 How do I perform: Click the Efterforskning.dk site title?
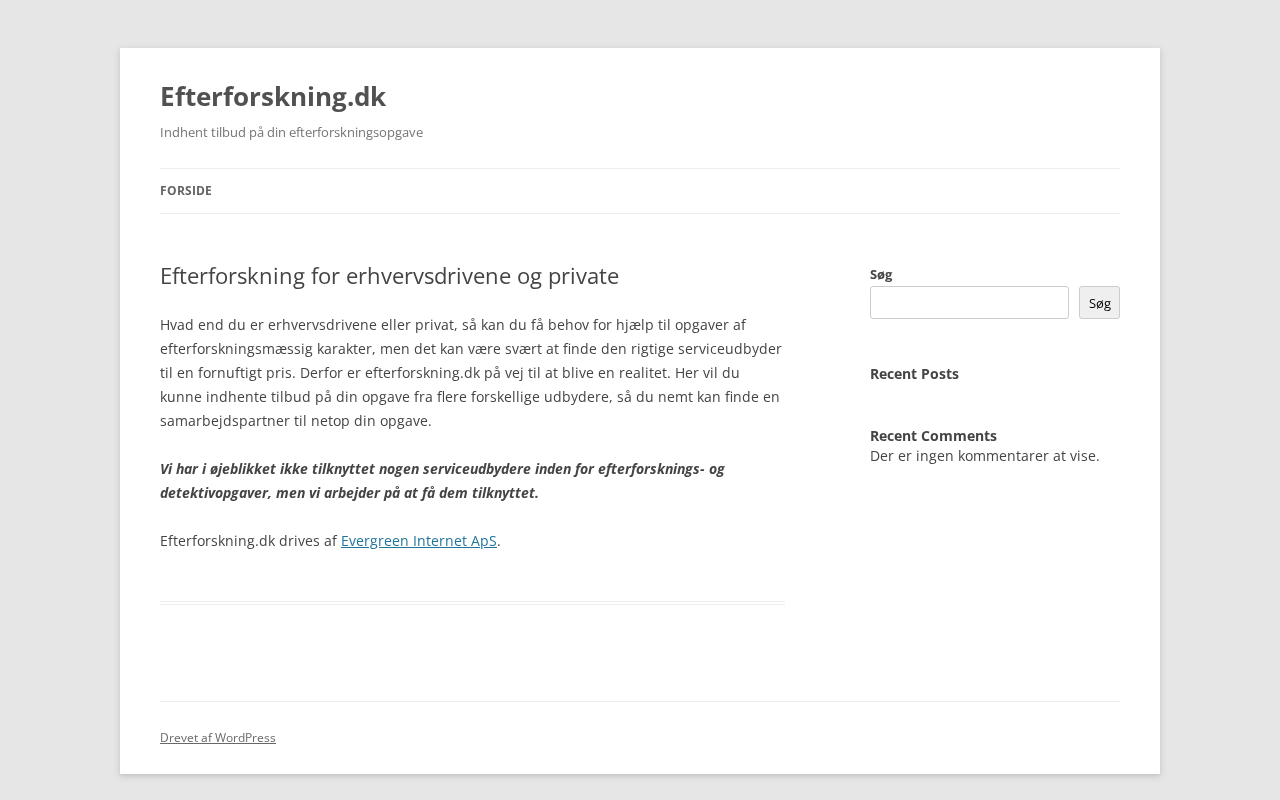click(272, 96)
